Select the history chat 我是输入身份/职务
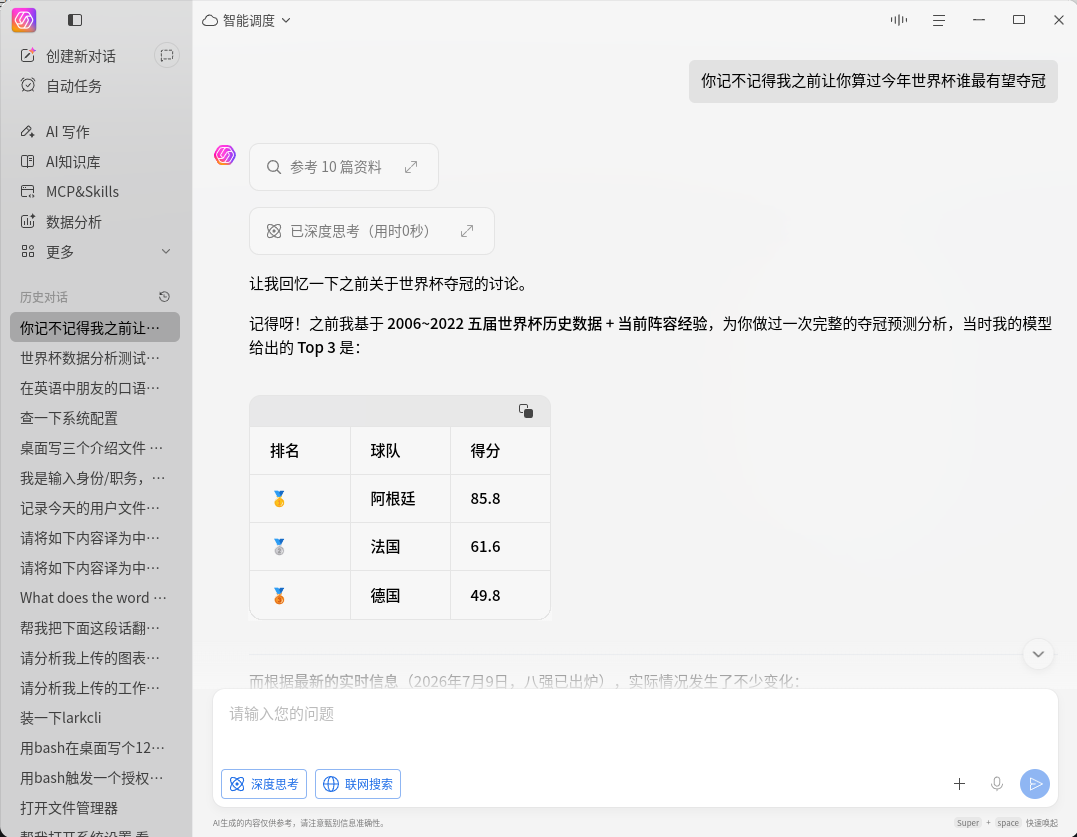 pos(95,478)
